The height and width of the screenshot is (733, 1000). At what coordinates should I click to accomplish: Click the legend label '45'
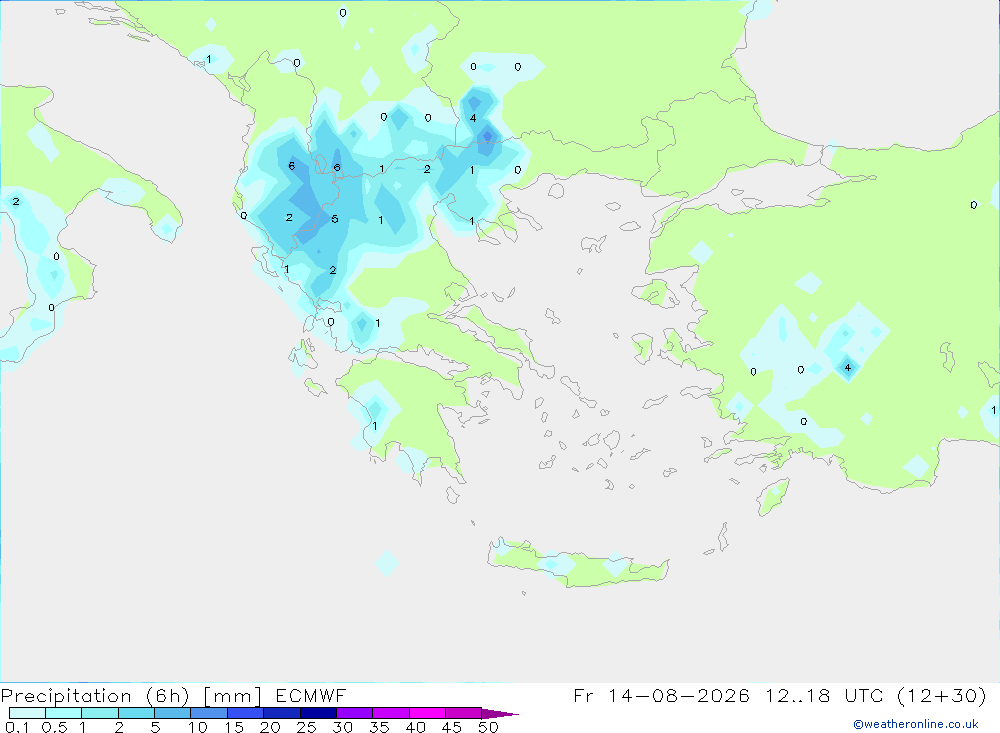coord(452,727)
